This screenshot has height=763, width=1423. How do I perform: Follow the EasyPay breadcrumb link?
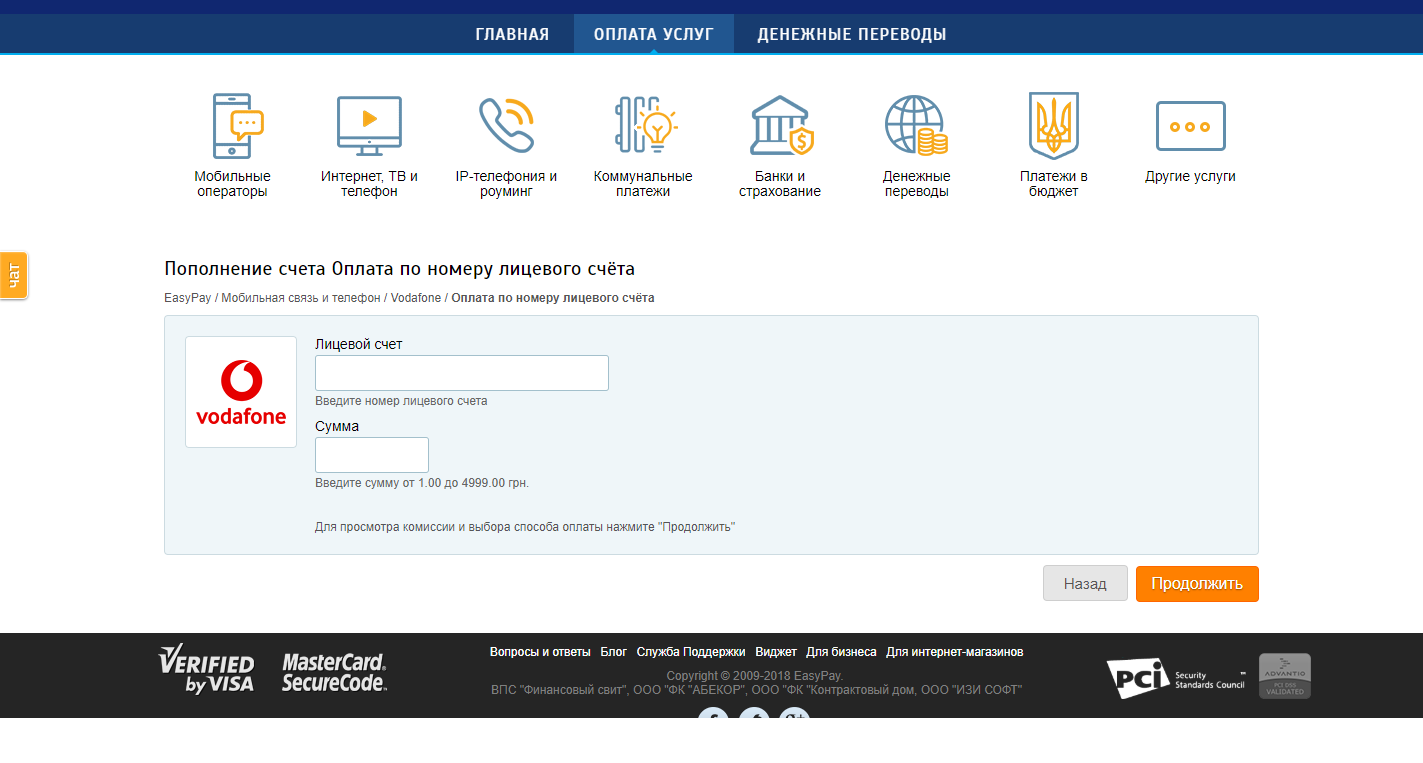[188, 298]
